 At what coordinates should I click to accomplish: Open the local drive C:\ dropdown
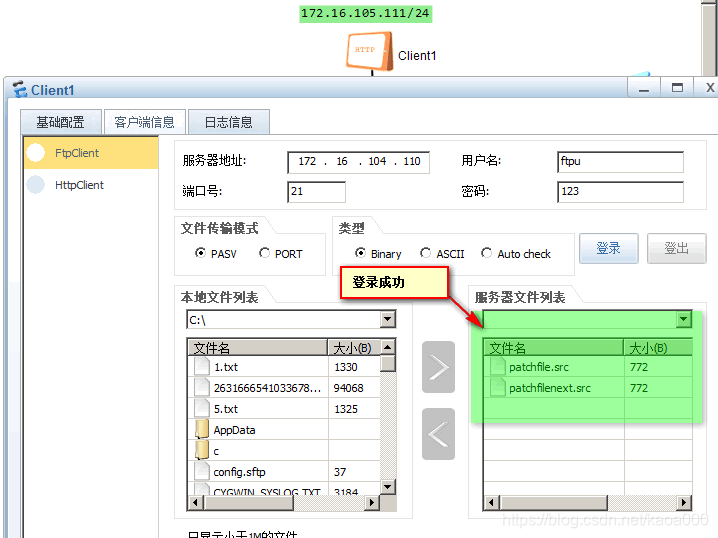pos(387,319)
